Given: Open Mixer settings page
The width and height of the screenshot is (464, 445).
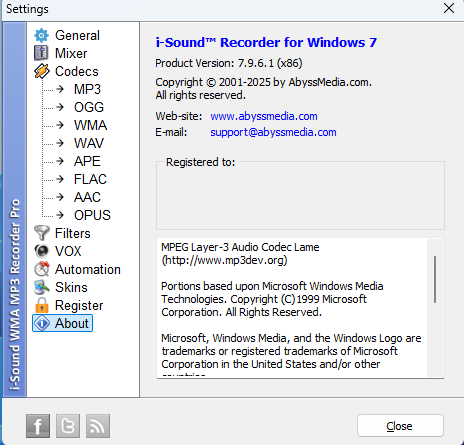Looking at the screenshot, I should click(x=71, y=53).
